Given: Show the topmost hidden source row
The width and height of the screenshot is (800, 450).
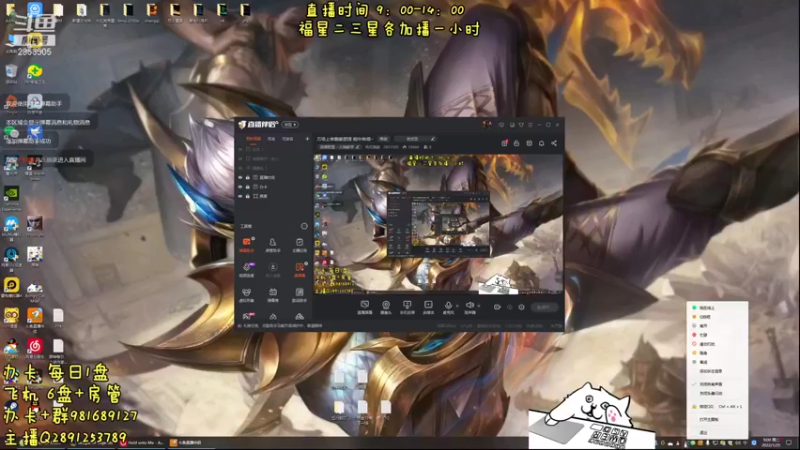Looking at the screenshot, I should (x=240, y=149).
